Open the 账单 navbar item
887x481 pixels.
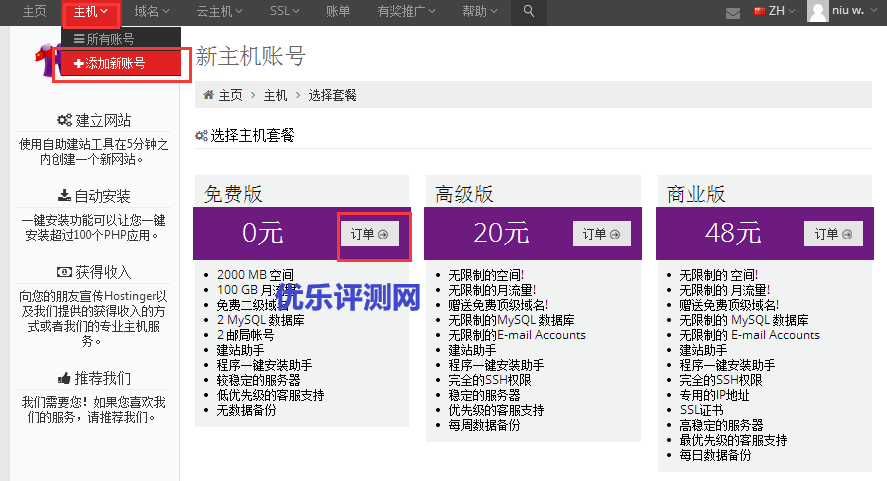[x=338, y=12]
